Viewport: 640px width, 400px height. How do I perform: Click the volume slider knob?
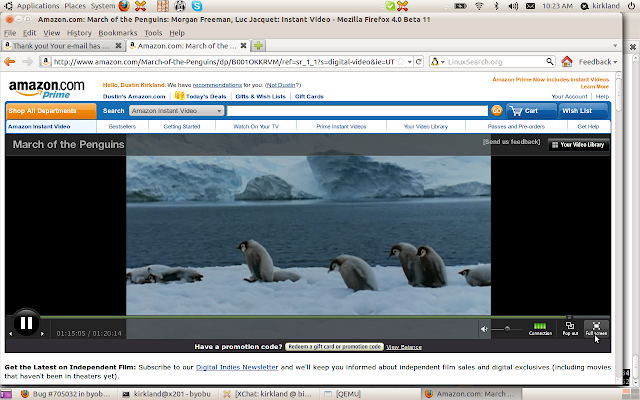point(507,329)
